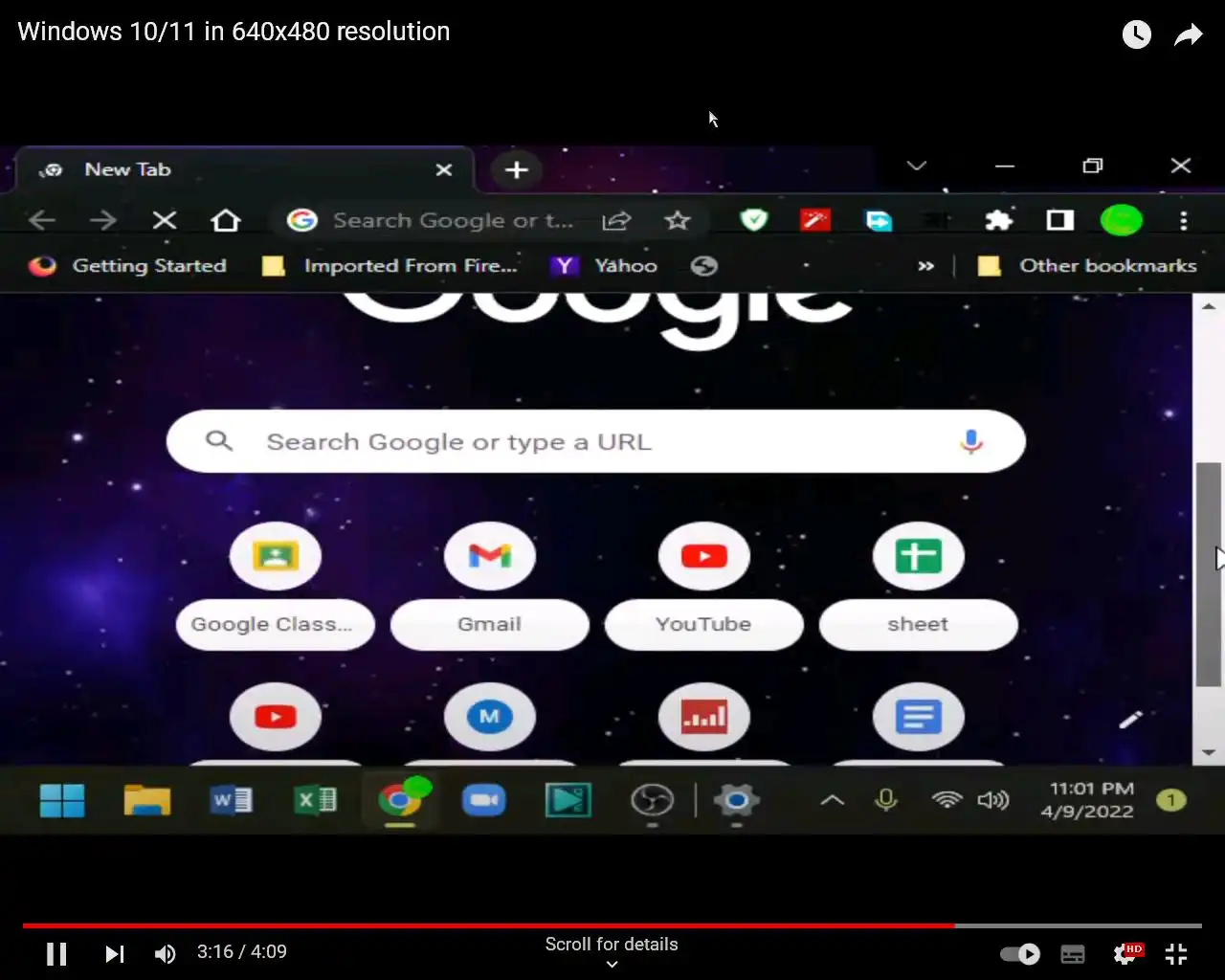Exit full screen mode
This screenshot has width=1225, height=980.
coord(1176,953)
